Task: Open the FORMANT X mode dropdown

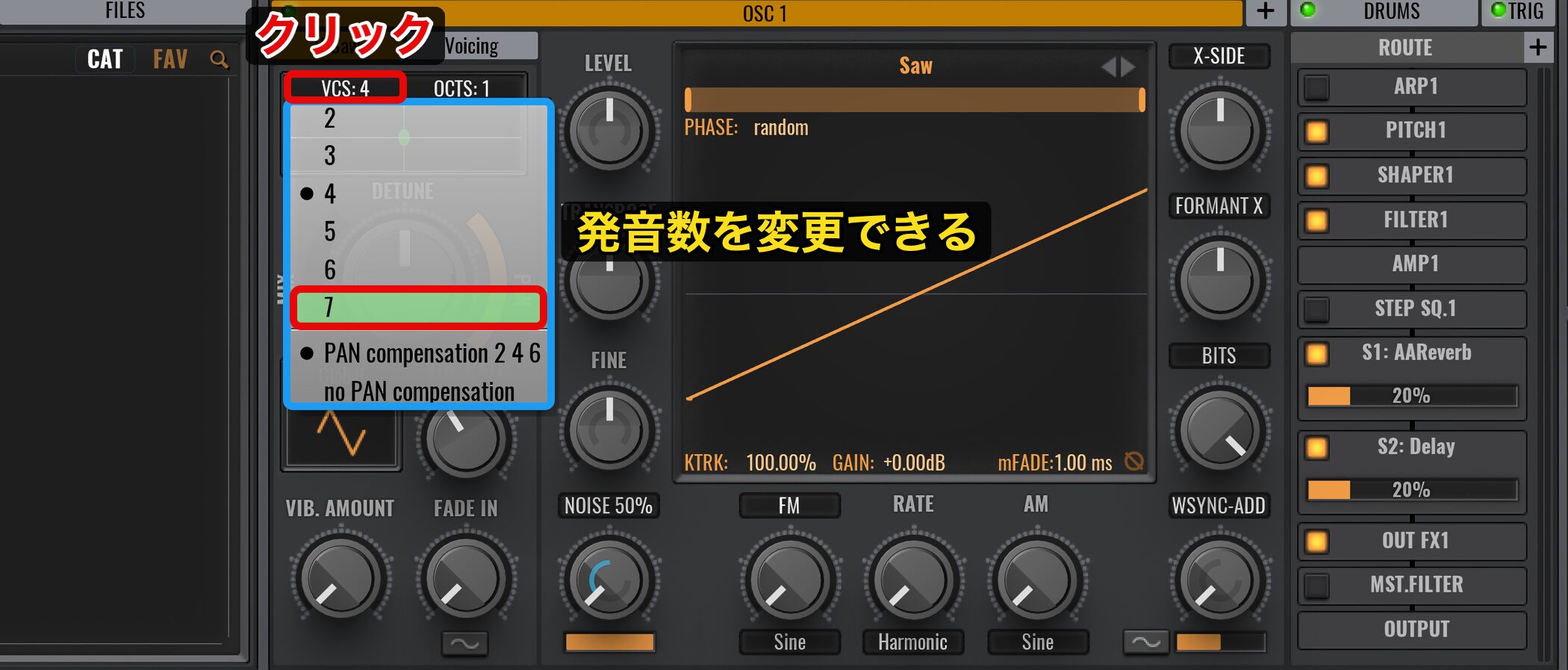Action: (x=1219, y=205)
